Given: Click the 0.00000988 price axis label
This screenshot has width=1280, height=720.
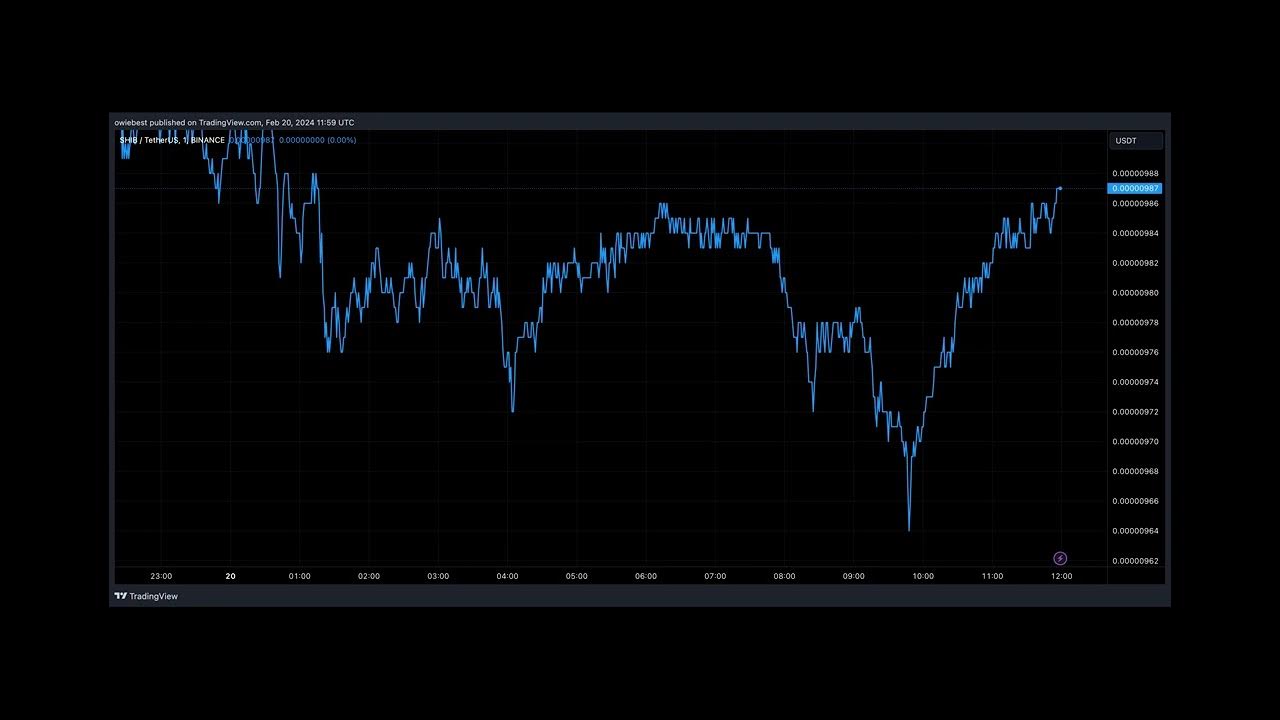Looking at the screenshot, I should point(1135,173).
